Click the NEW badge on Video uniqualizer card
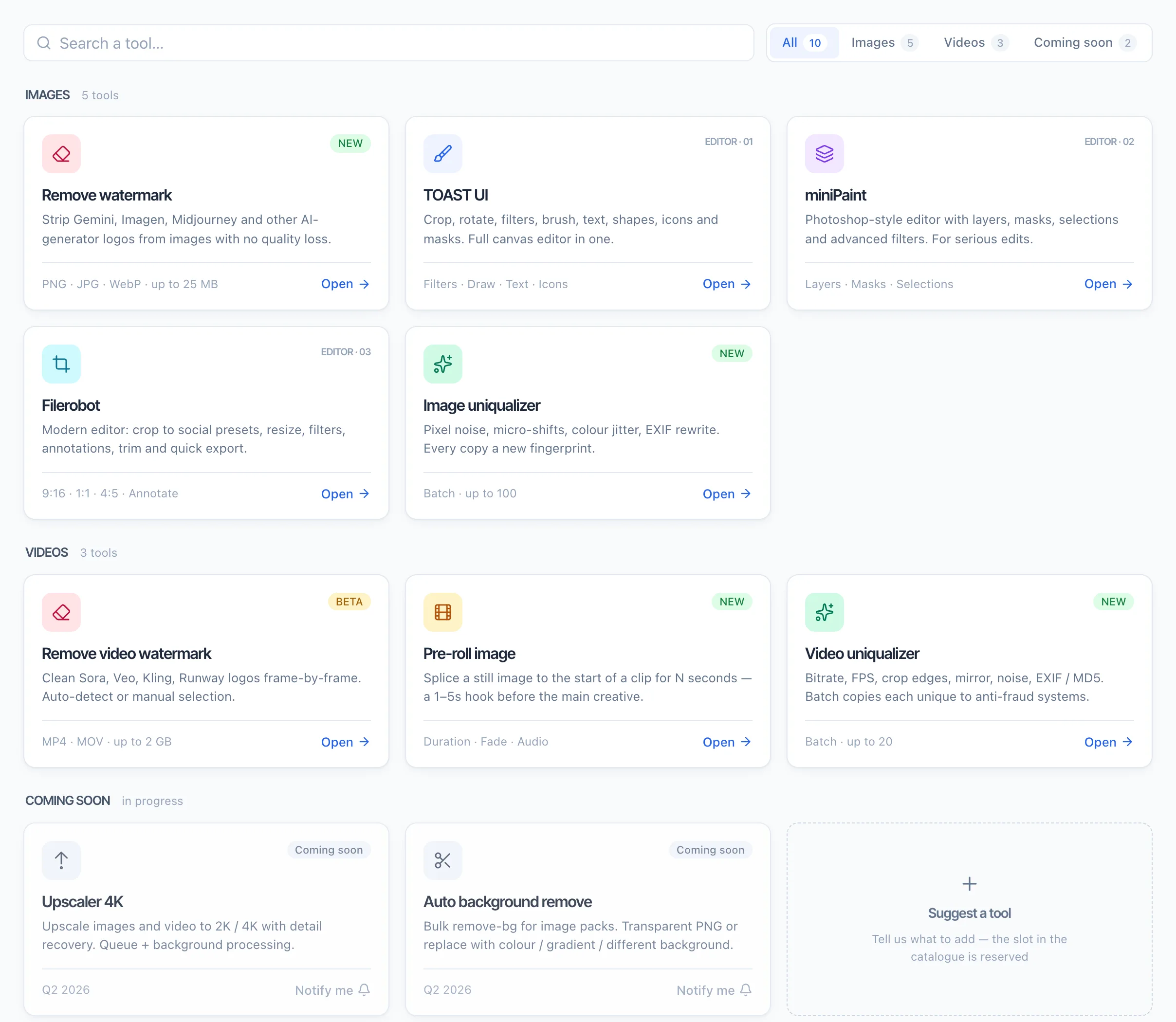The width and height of the screenshot is (1176, 1022). (x=1113, y=602)
